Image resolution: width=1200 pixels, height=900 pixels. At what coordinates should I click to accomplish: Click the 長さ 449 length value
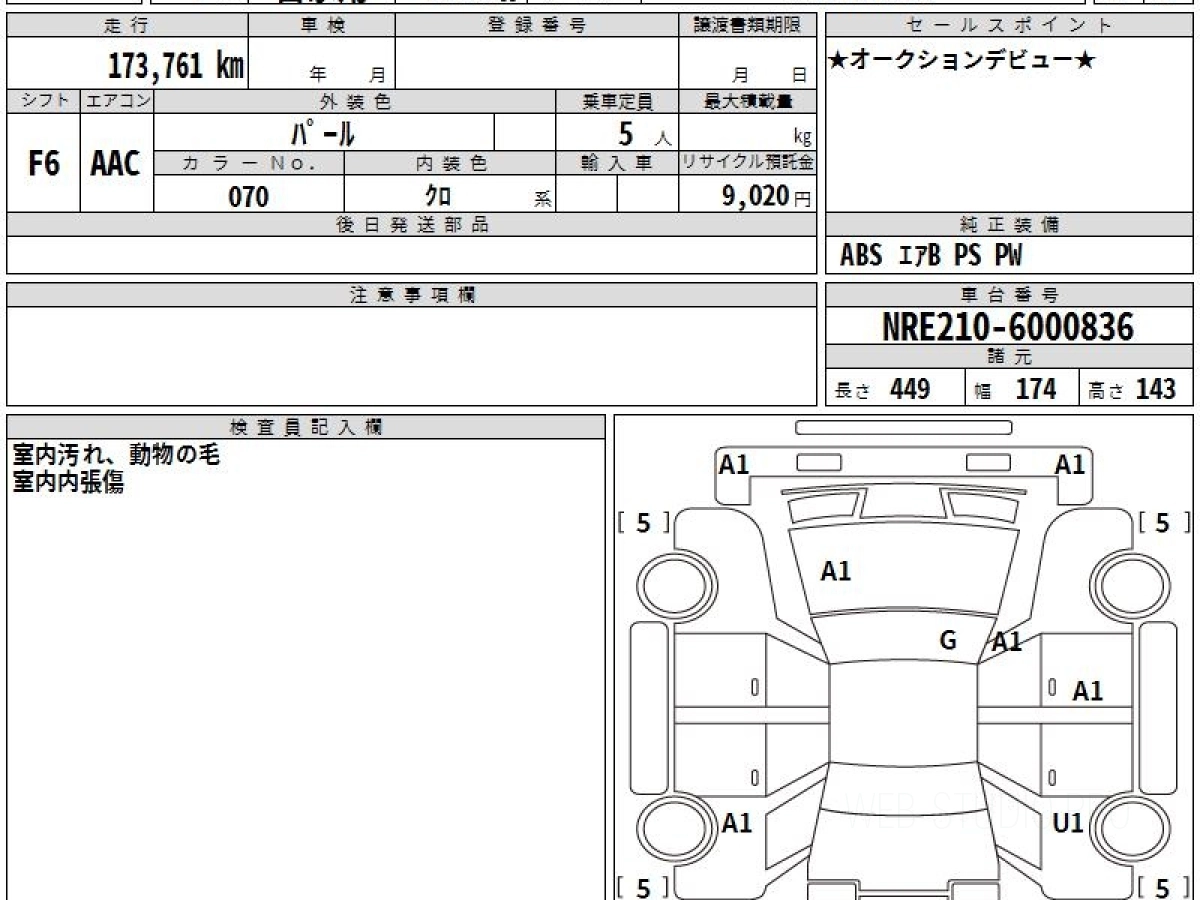point(883,389)
